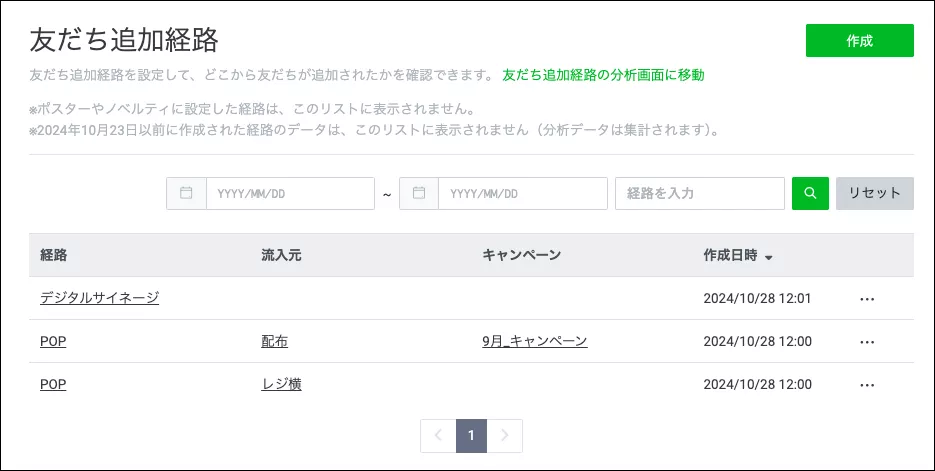This screenshot has width=935, height=471.
Task: Go to next page arrow
Action: (505, 436)
